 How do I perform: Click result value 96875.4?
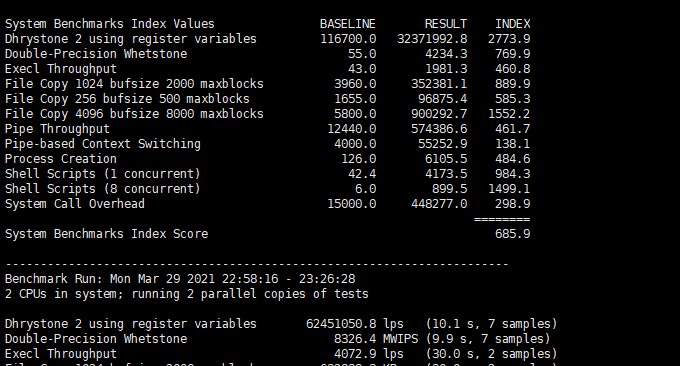click(443, 99)
